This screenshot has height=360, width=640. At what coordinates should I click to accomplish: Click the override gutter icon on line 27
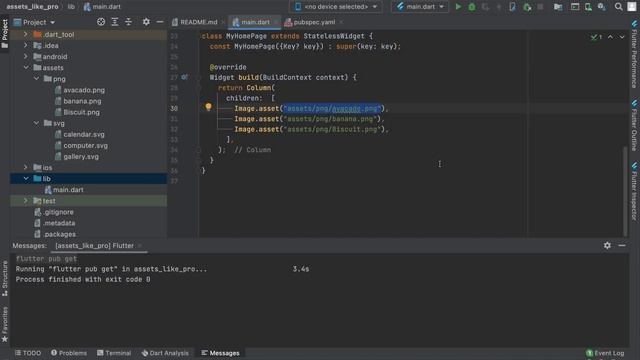[184, 77]
